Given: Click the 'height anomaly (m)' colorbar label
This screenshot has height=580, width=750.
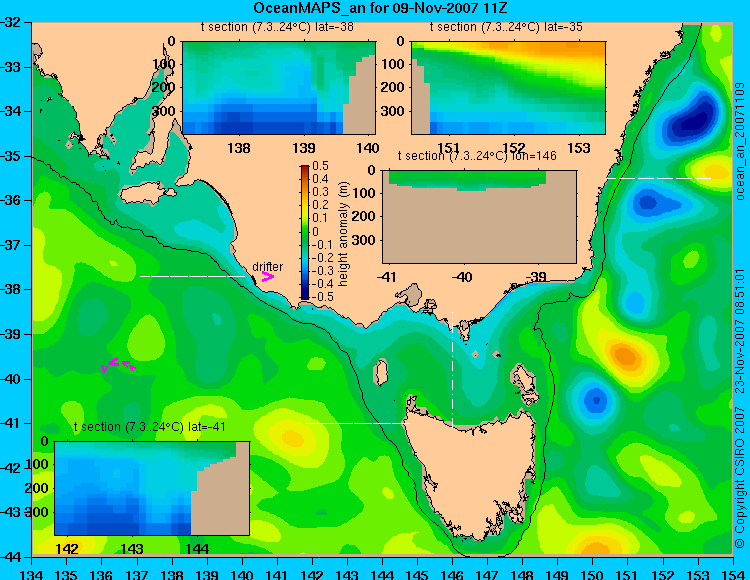Looking at the screenshot, I should point(343,234).
